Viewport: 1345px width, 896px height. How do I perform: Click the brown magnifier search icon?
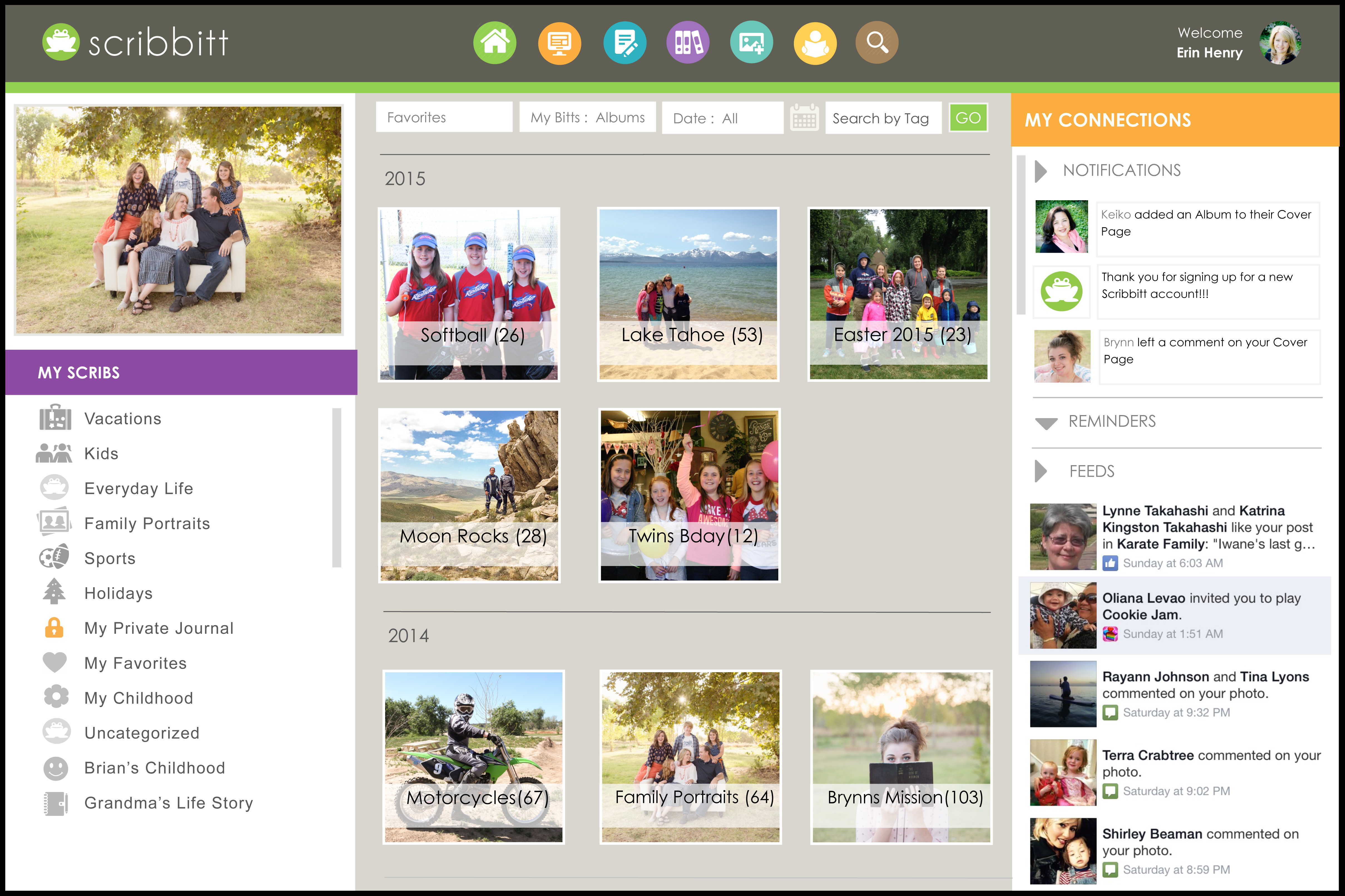877,43
